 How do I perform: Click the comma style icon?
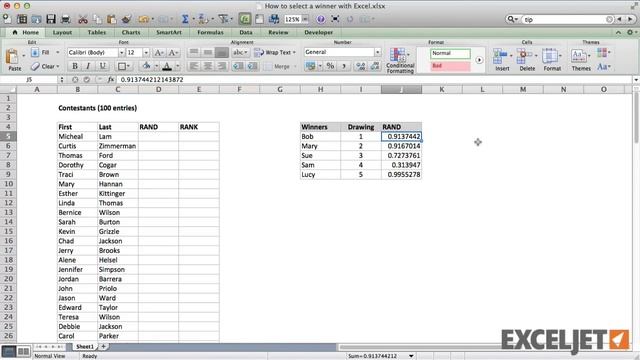point(344,66)
